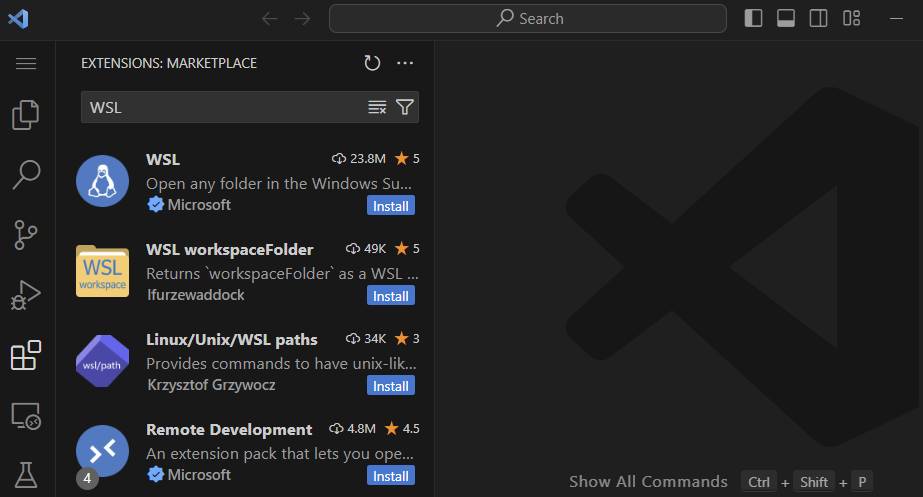This screenshot has height=497, width=923.
Task: Open the filter extensions funnel menu
Action: pyautogui.click(x=405, y=107)
